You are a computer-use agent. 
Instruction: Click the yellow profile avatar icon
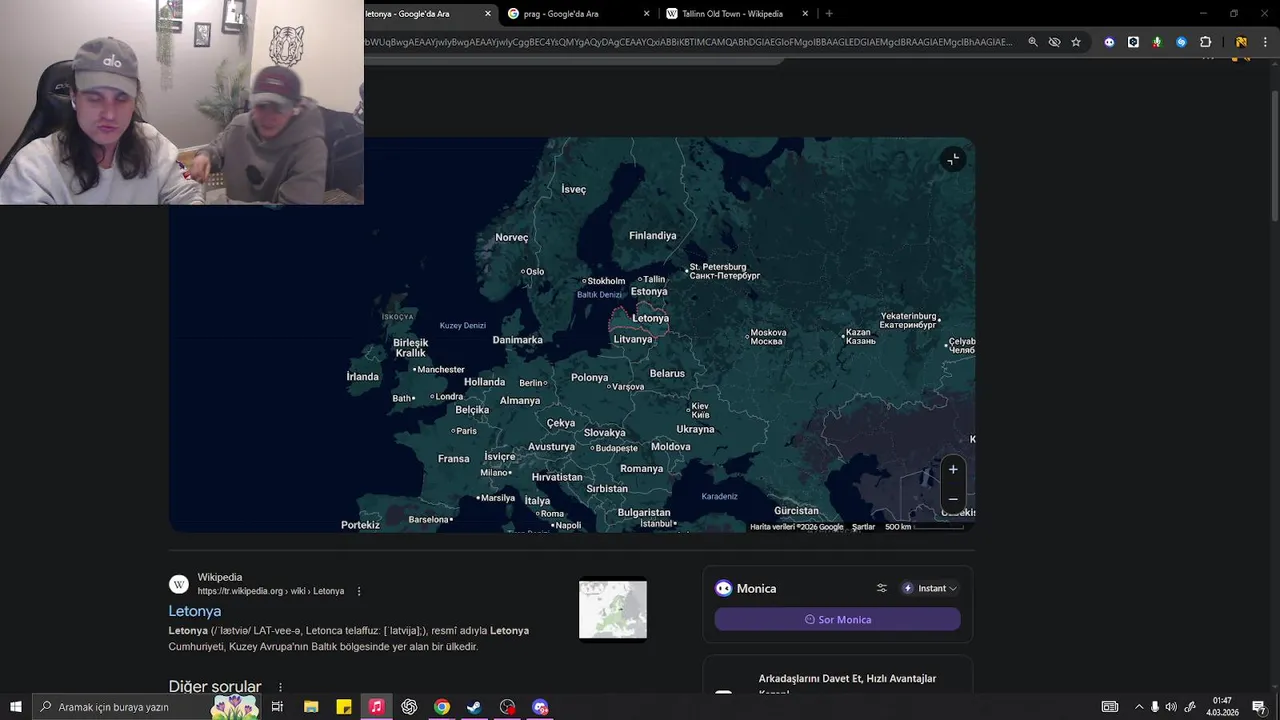click(x=1241, y=42)
